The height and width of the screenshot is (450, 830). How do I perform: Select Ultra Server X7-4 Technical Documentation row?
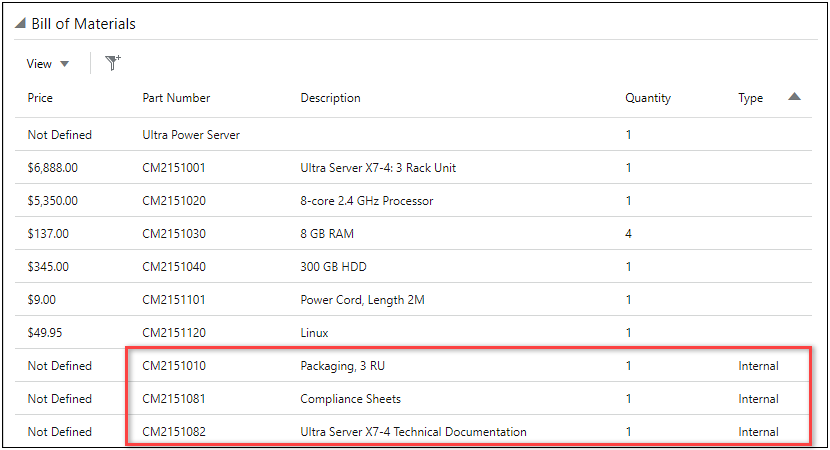coord(413,432)
